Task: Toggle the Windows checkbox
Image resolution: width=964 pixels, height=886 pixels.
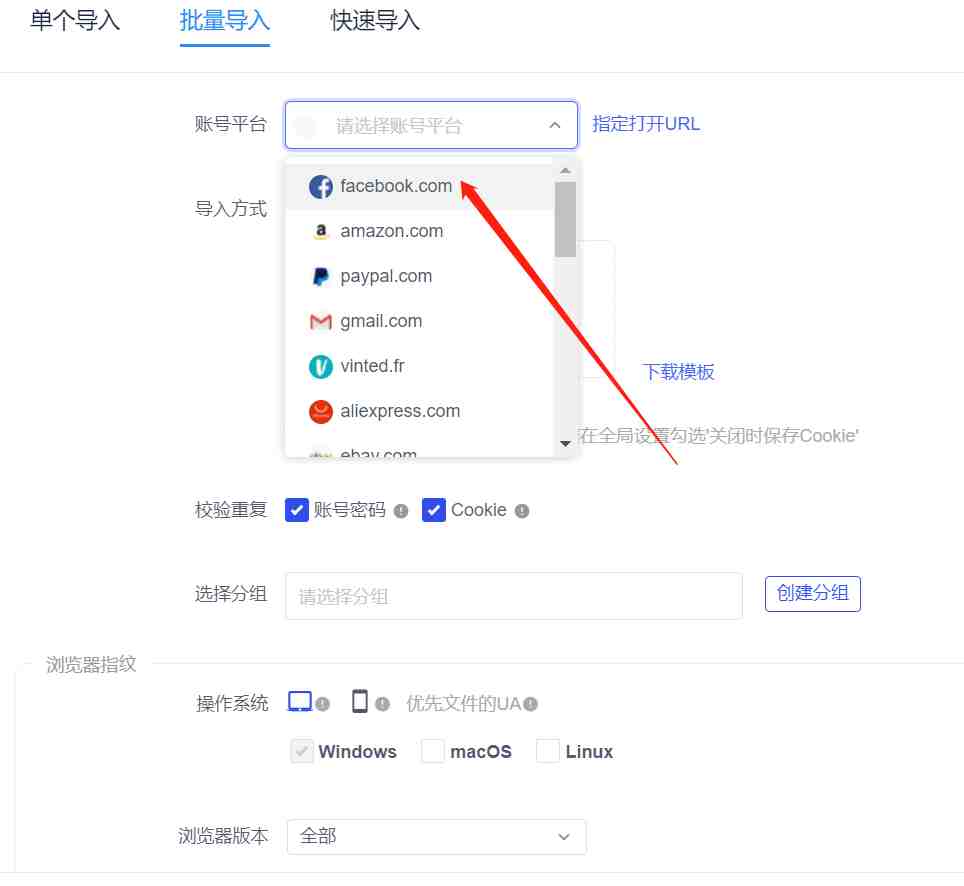Action: (302, 751)
